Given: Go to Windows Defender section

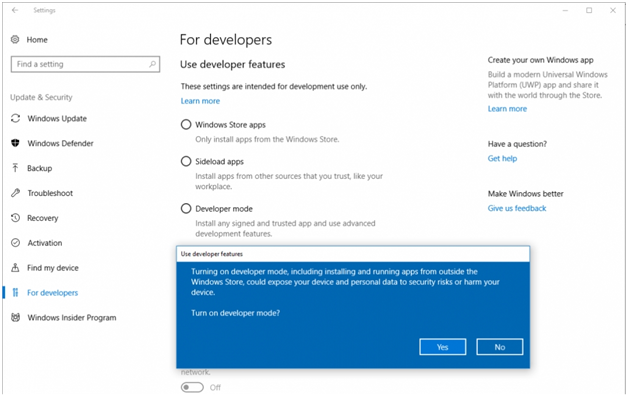Looking at the screenshot, I should (60, 143).
